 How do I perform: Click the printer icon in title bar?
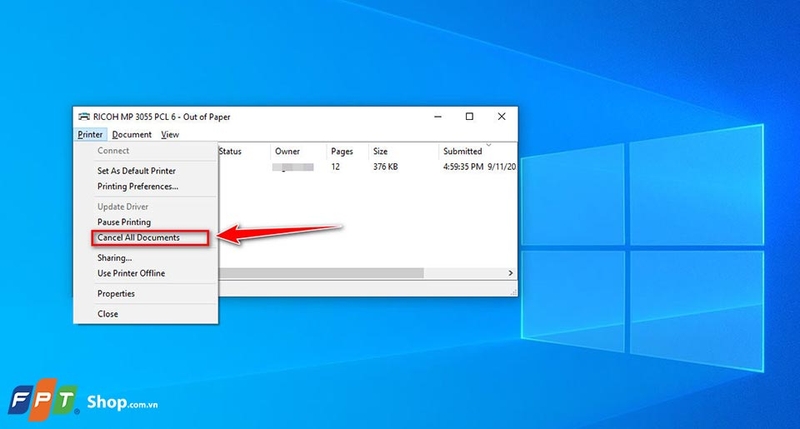[84, 117]
